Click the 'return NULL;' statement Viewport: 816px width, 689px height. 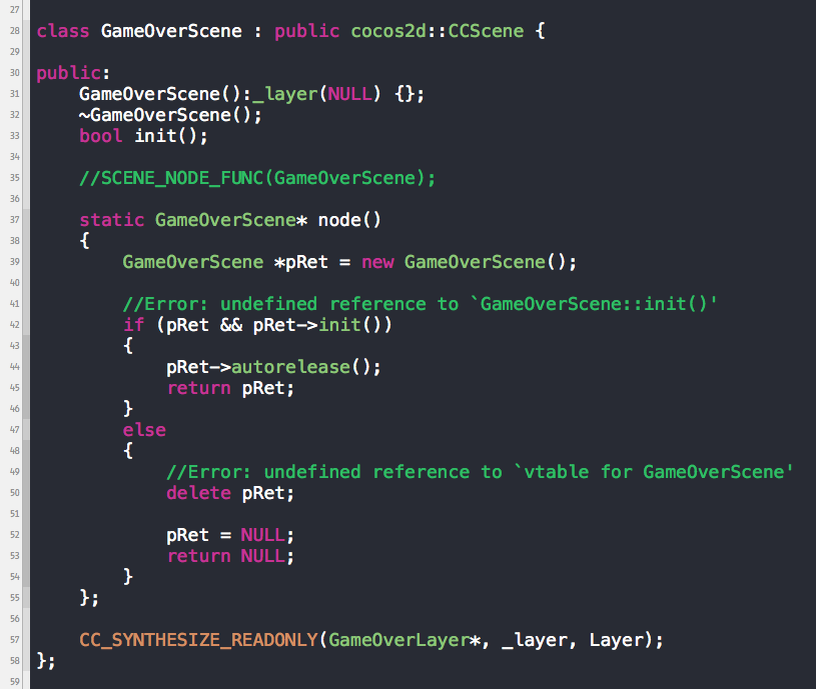pyautogui.click(x=230, y=556)
